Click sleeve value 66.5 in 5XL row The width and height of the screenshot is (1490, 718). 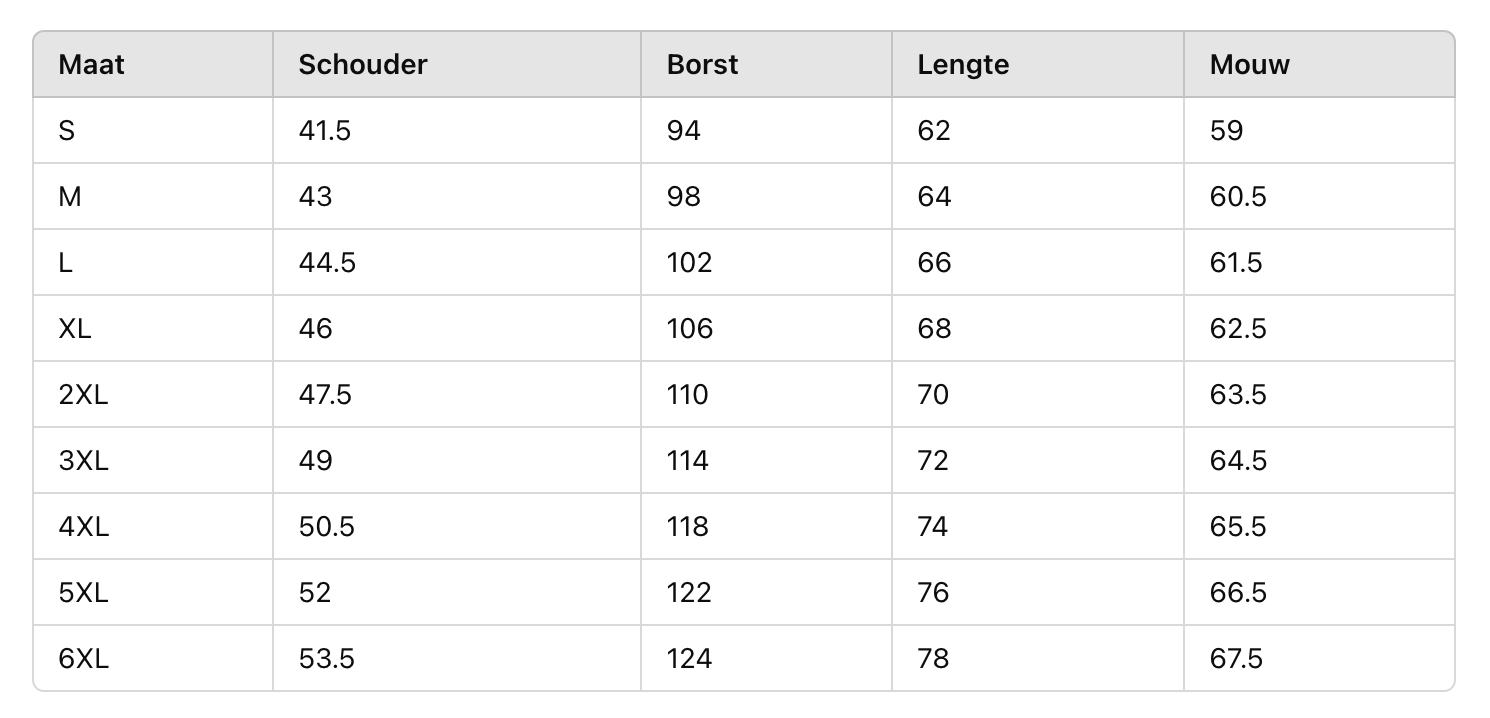click(x=1238, y=593)
